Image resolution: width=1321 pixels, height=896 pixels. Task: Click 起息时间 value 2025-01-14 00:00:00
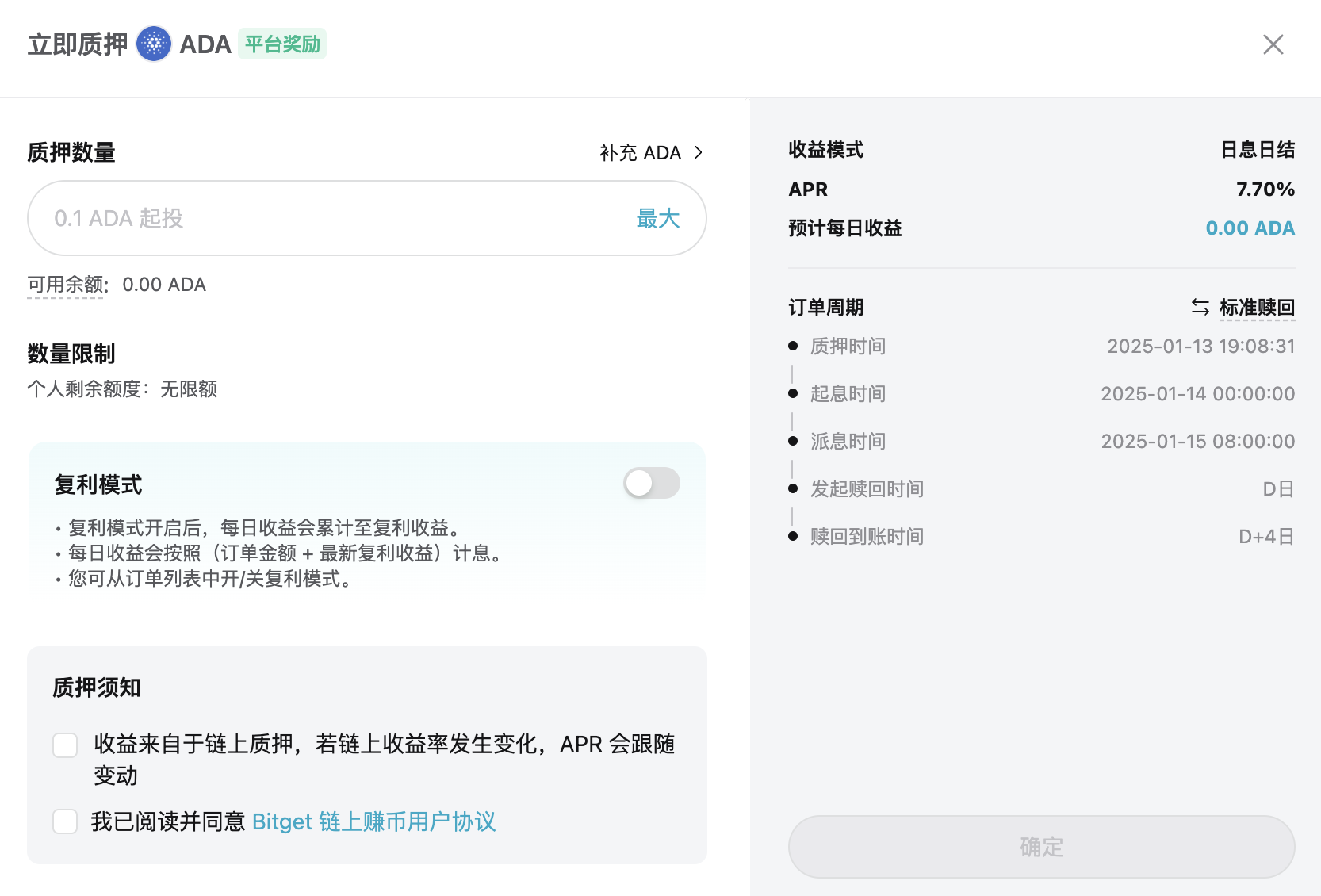click(1198, 394)
